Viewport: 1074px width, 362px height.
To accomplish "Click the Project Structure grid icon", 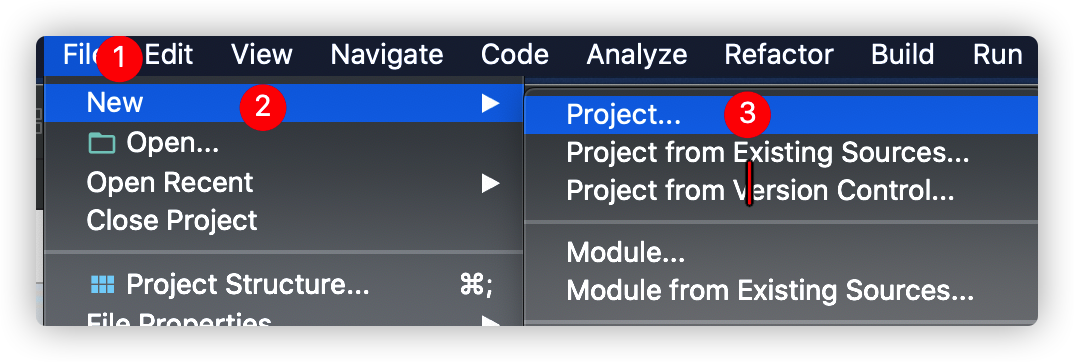I will pyautogui.click(x=103, y=285).
